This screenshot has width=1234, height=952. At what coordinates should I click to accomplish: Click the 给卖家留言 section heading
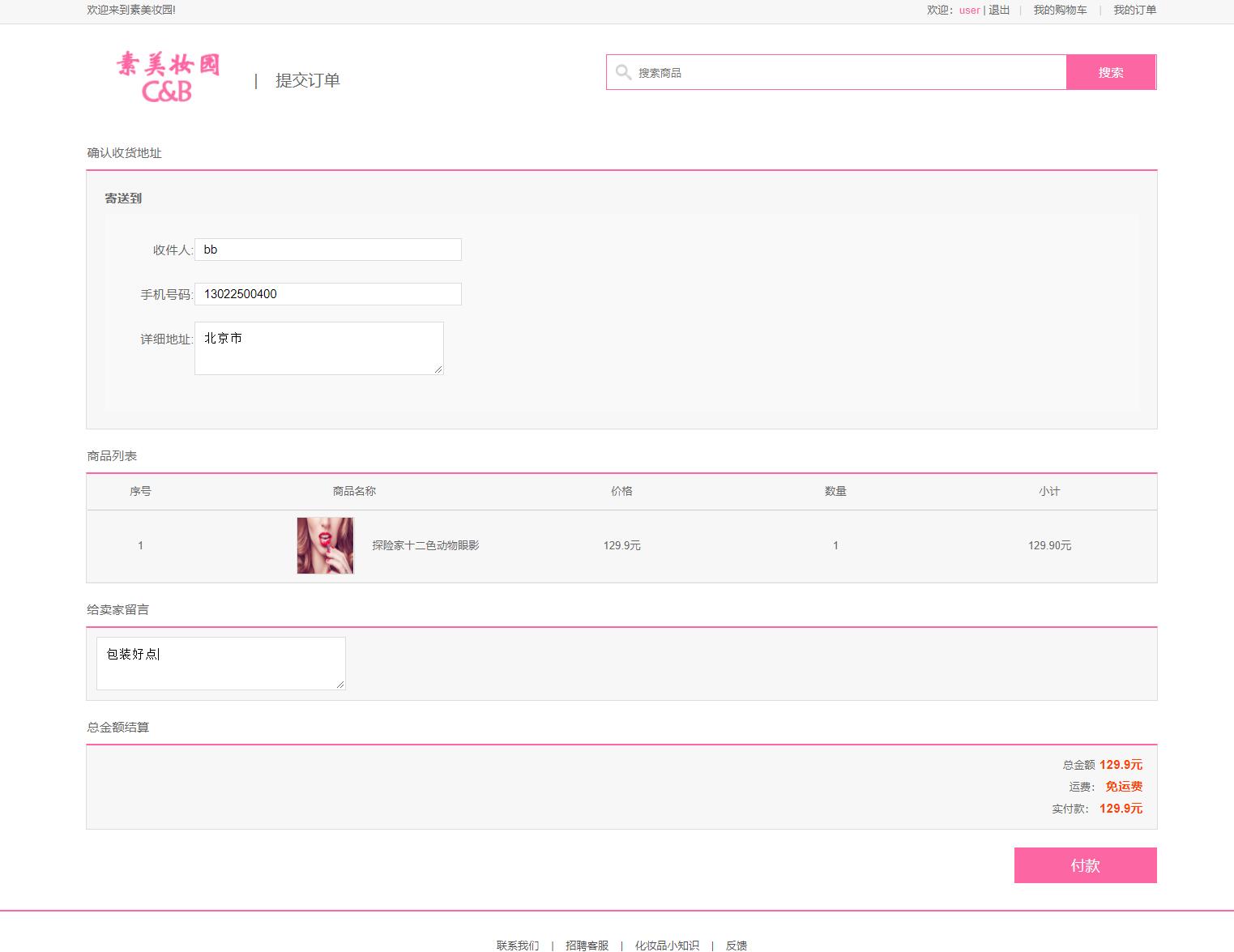118,610
